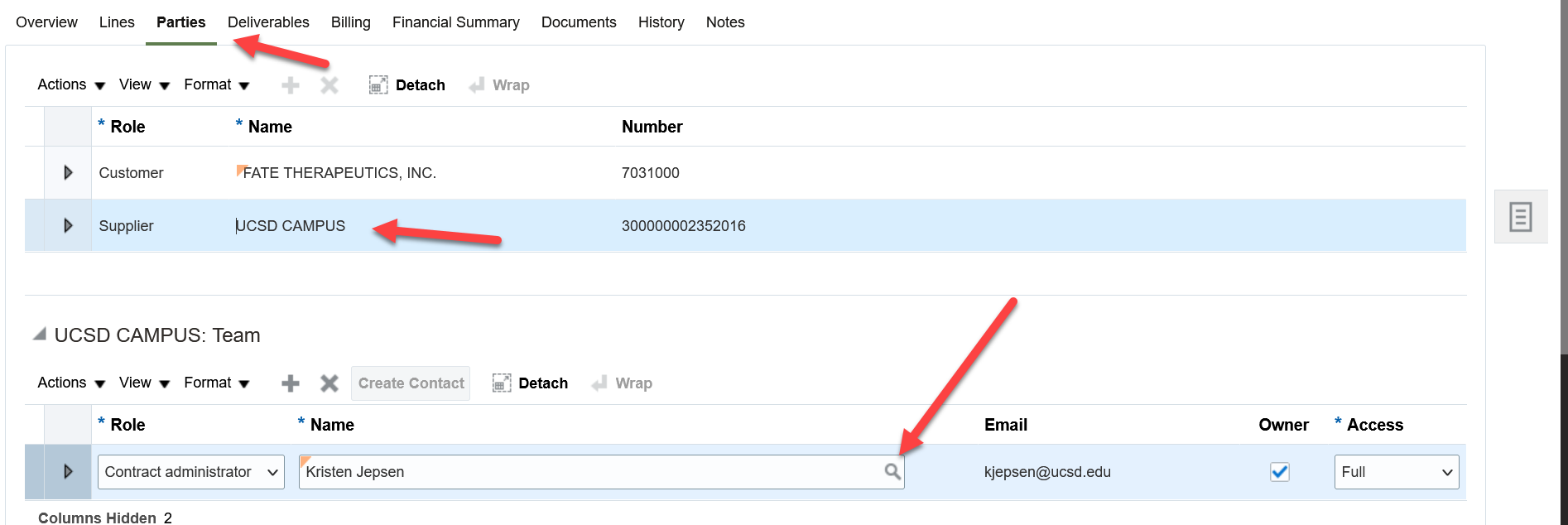Image resolution: width=1568 pixels, height=525 pixels.
Task: Open the side panel document icon
Action: (x=1521, y=217)
